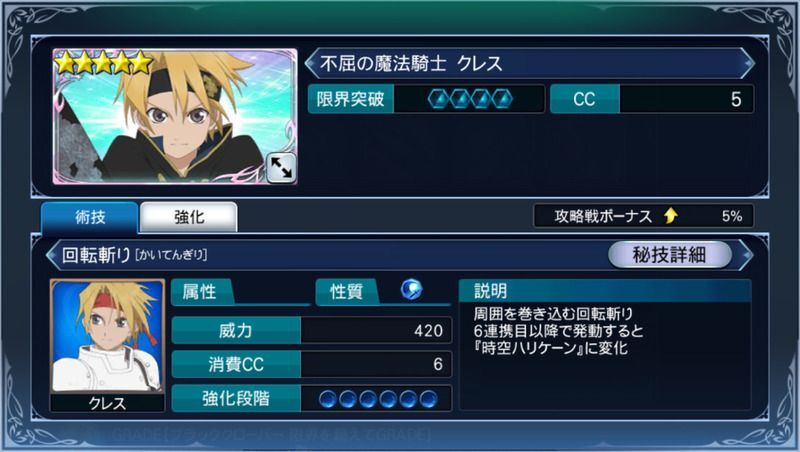Expand the card artwork with the arrows icon
Viewport: 800px width, 452px height.
(x=281, y=167)
